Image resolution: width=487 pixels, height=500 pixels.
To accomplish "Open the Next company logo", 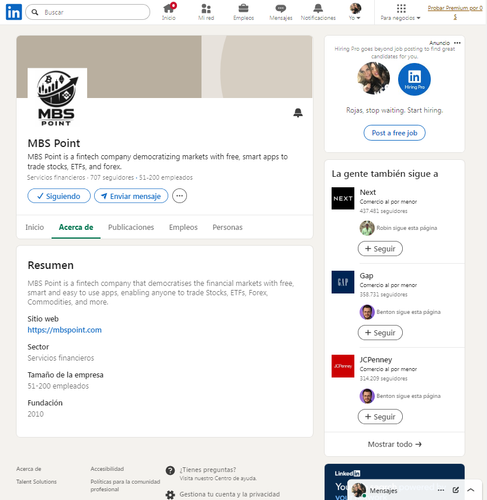I will (x=343, y=198).
